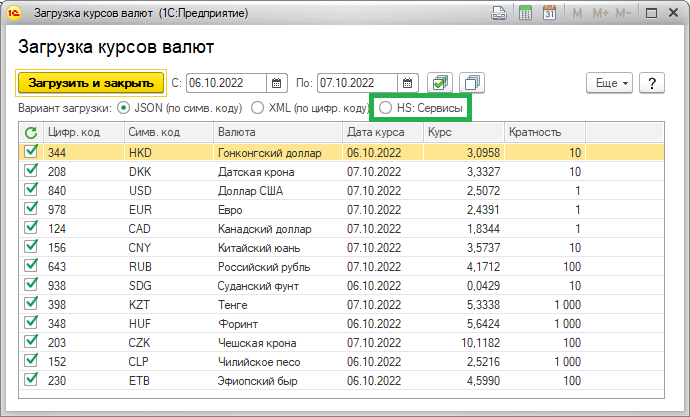Uncheck the RUB Российский рубль row
Viewport: 690px width, 417px height.
coord(31,266)
